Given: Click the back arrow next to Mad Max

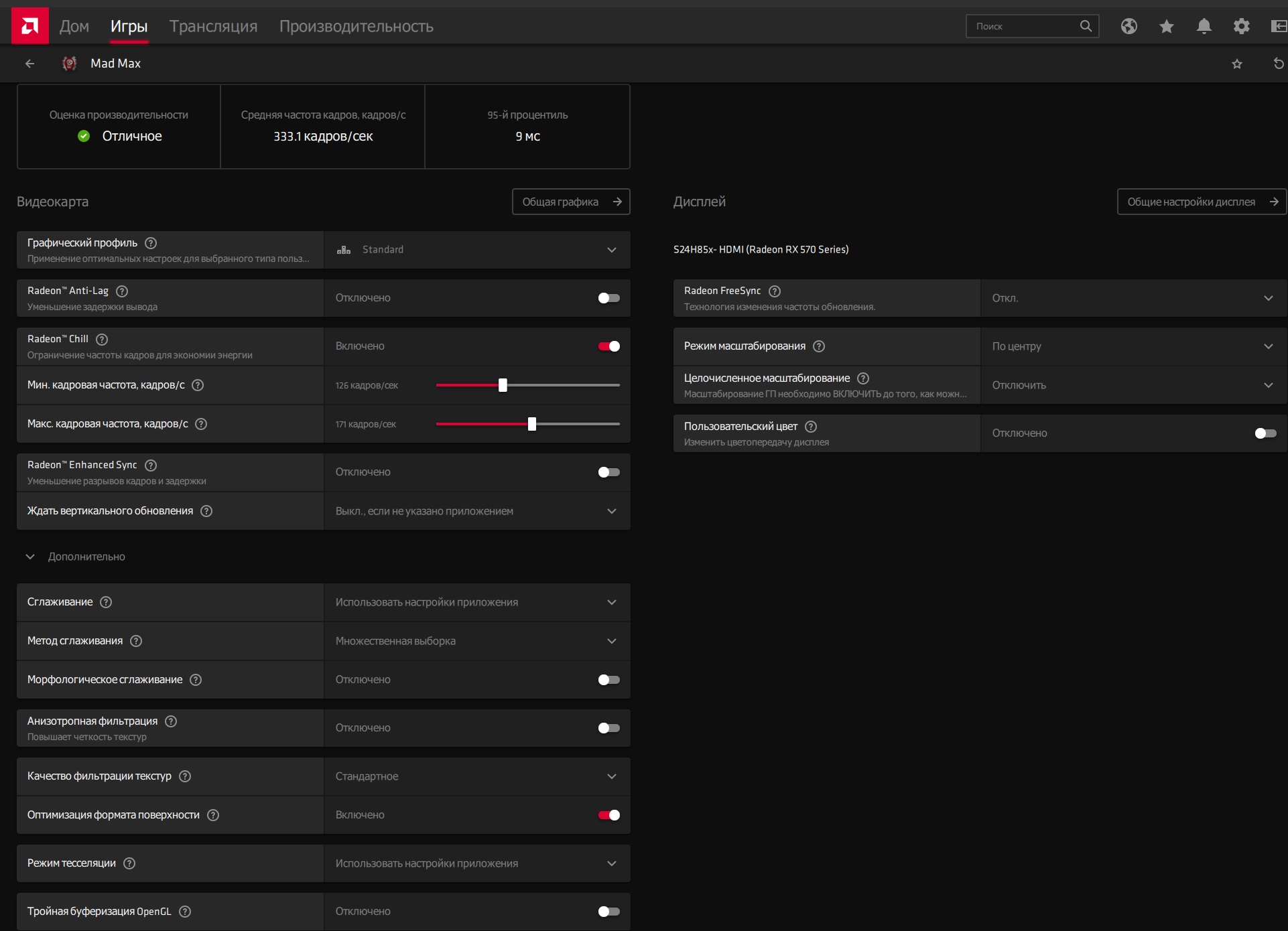Looking at the screenshot, I should pos(29,64).
